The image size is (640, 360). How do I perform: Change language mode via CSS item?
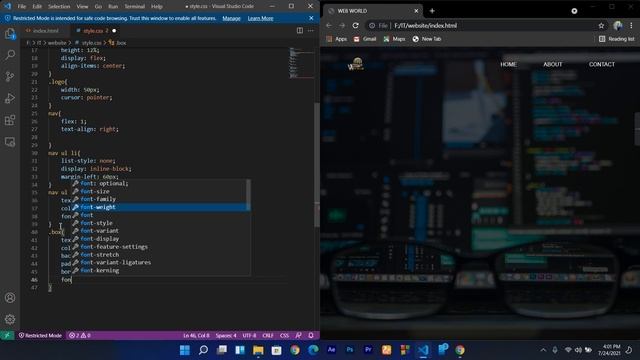284,335
